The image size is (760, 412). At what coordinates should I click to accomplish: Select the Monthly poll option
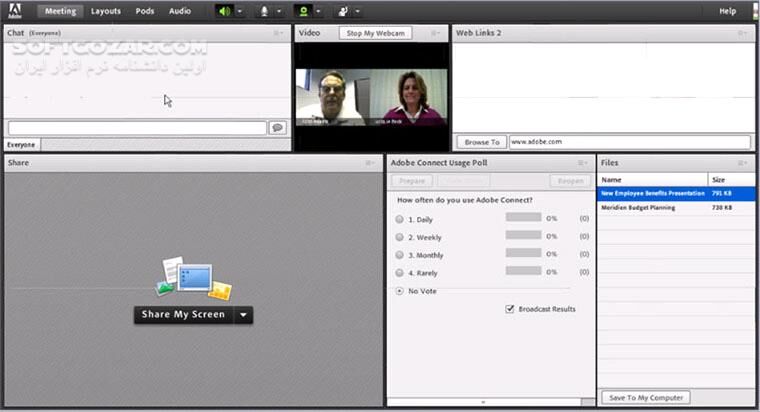pos(399,255)
